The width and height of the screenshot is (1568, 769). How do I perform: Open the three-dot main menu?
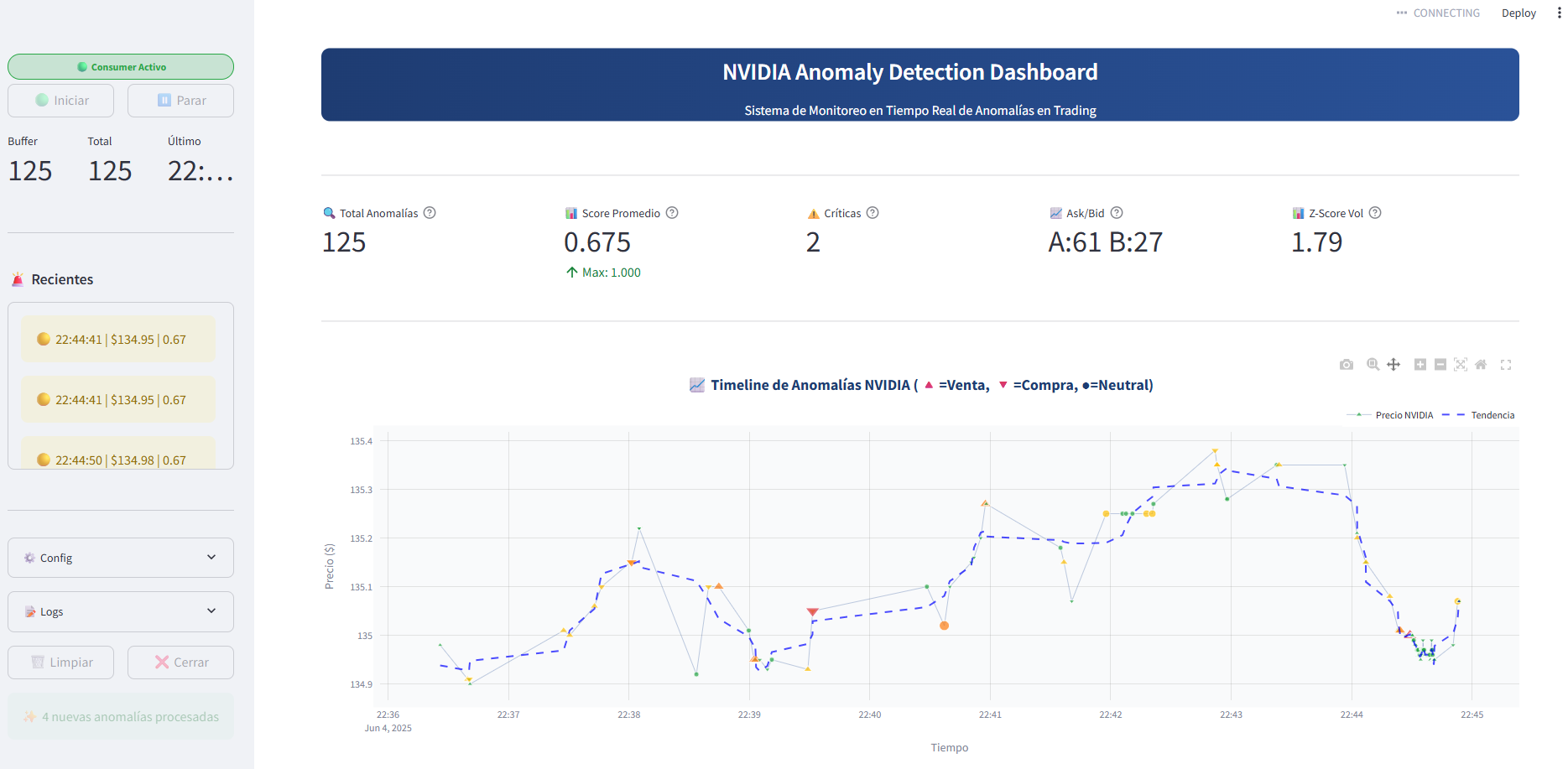click(1559, 13)
